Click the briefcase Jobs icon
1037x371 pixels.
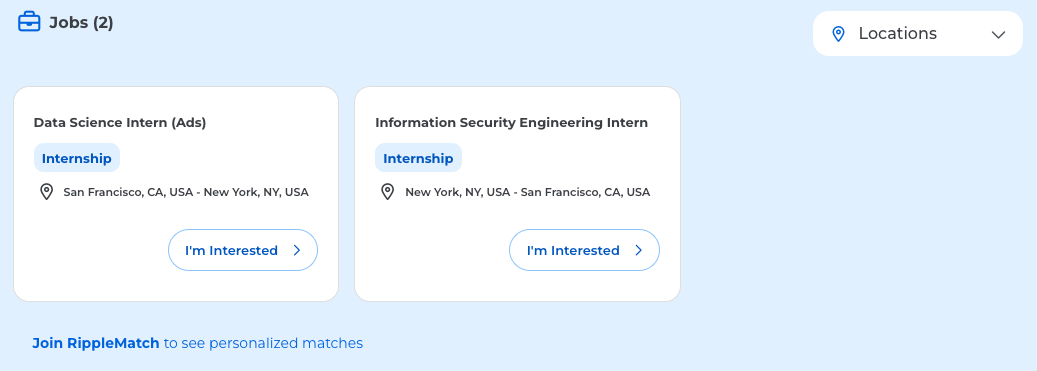pos(29,22)
